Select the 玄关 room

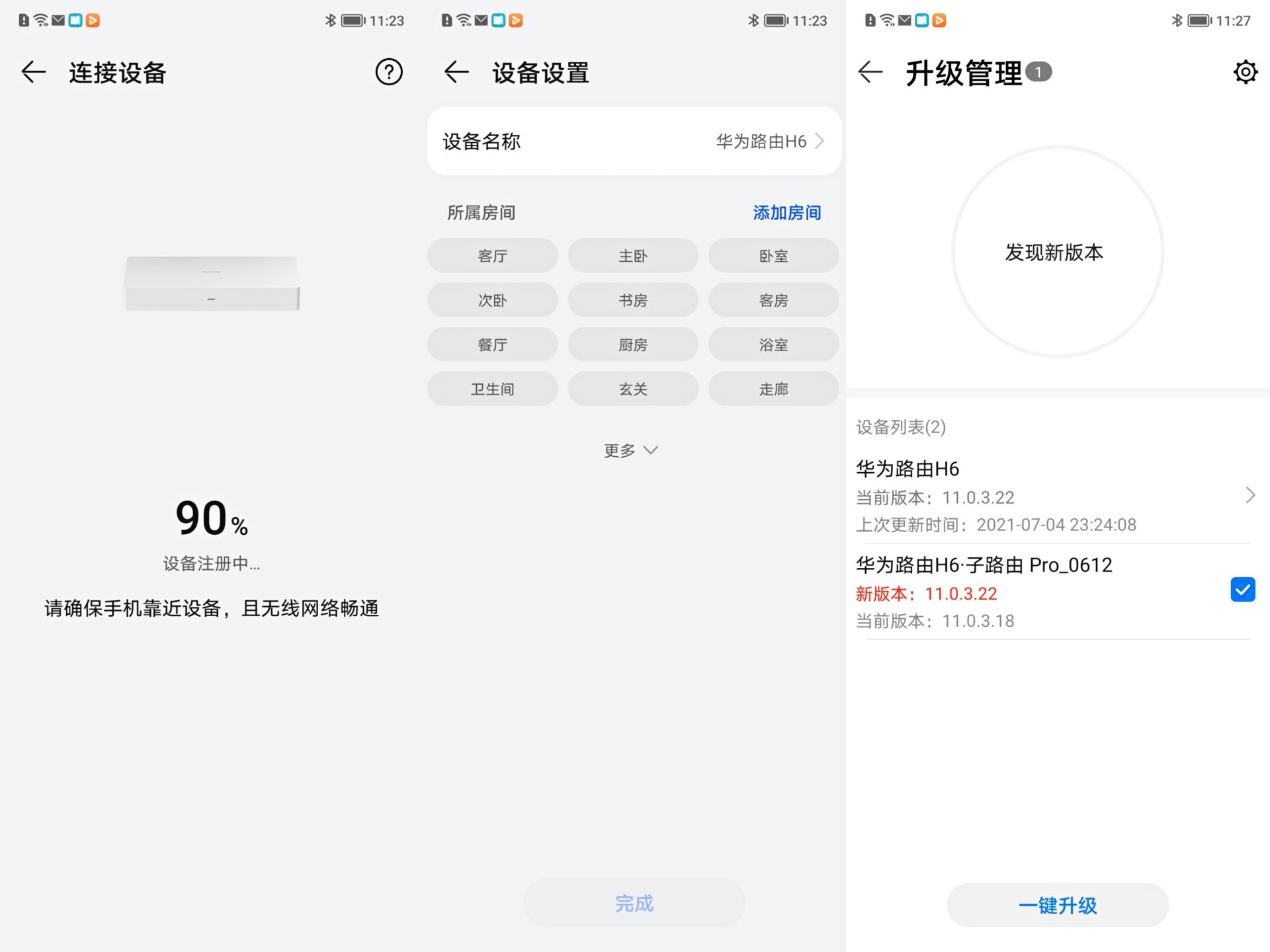click(x=633, y=389)
